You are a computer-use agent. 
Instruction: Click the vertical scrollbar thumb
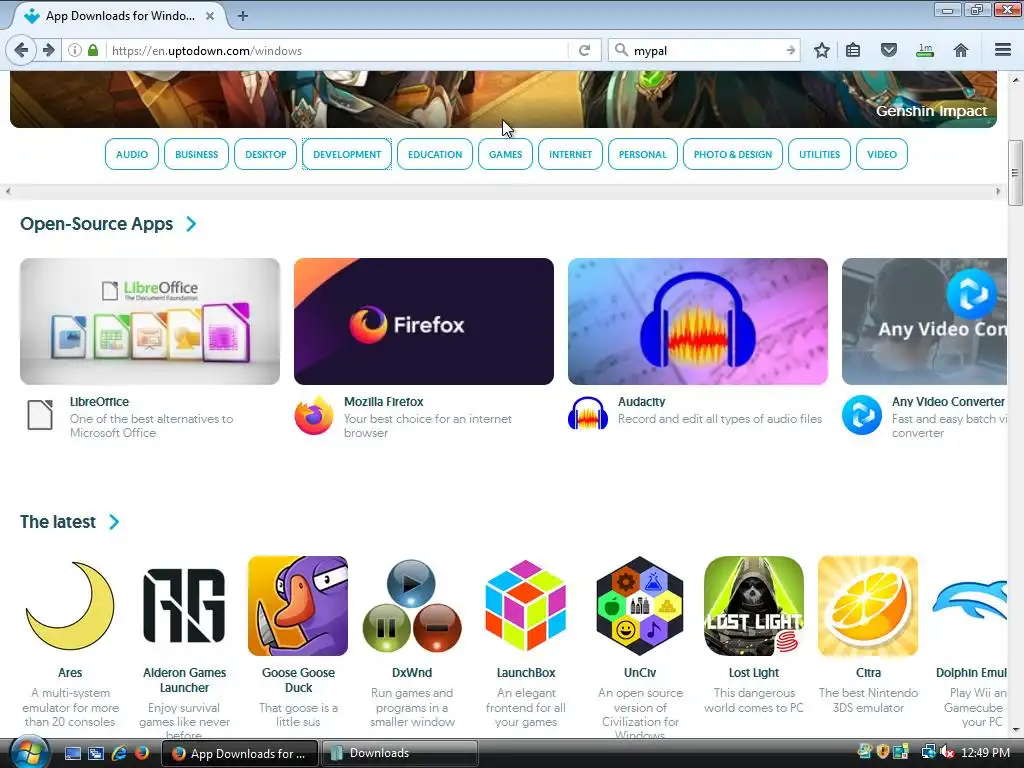[x=1015, y=173]
